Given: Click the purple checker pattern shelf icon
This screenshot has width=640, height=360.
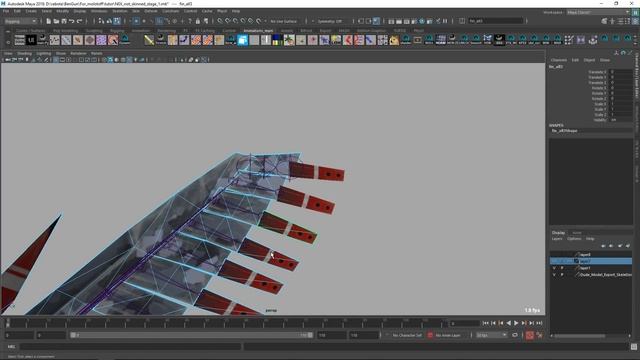Looking at the screenshot, I should click(101, 40).
